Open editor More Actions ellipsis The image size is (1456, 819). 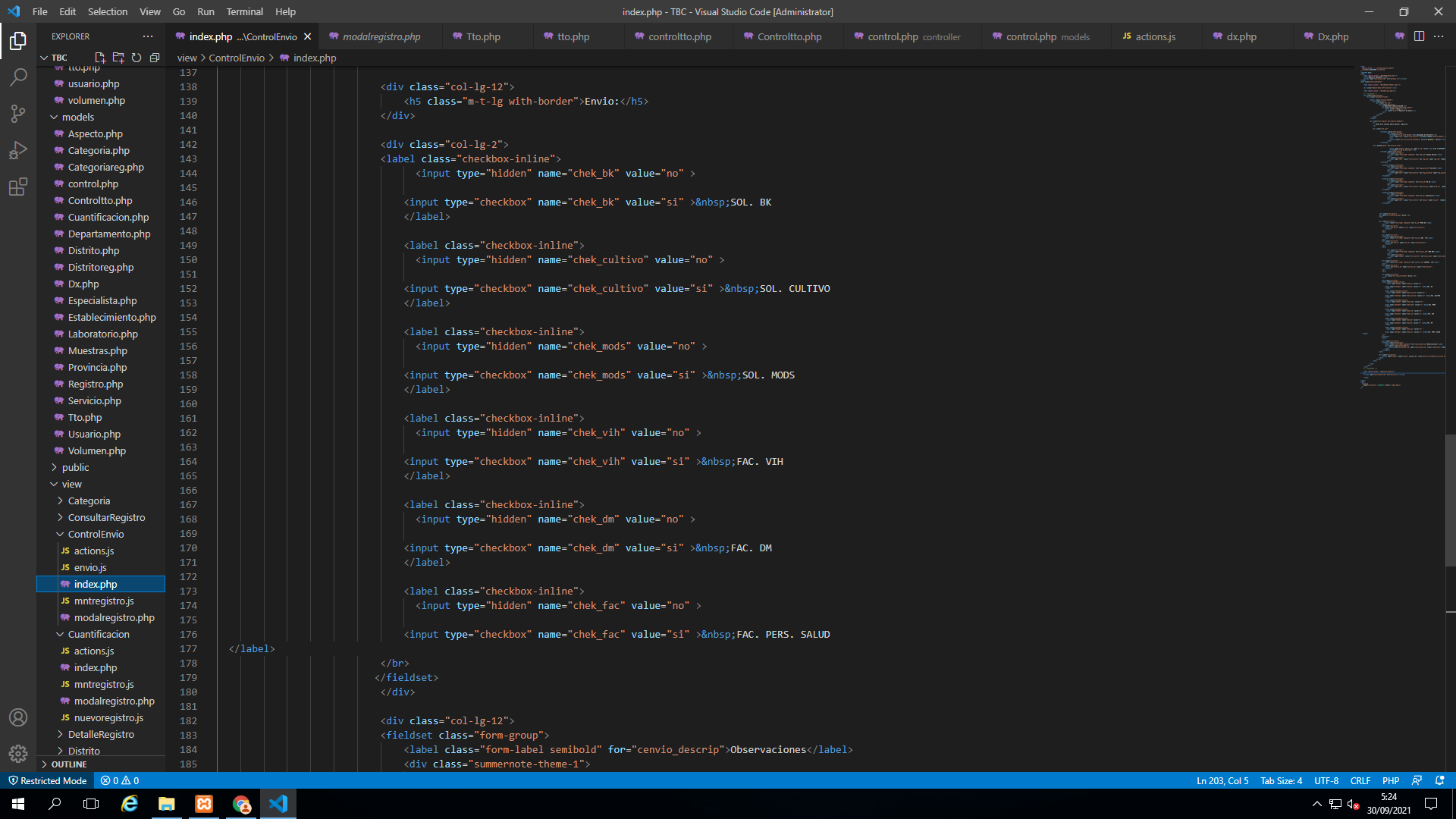coord(1439,36)
